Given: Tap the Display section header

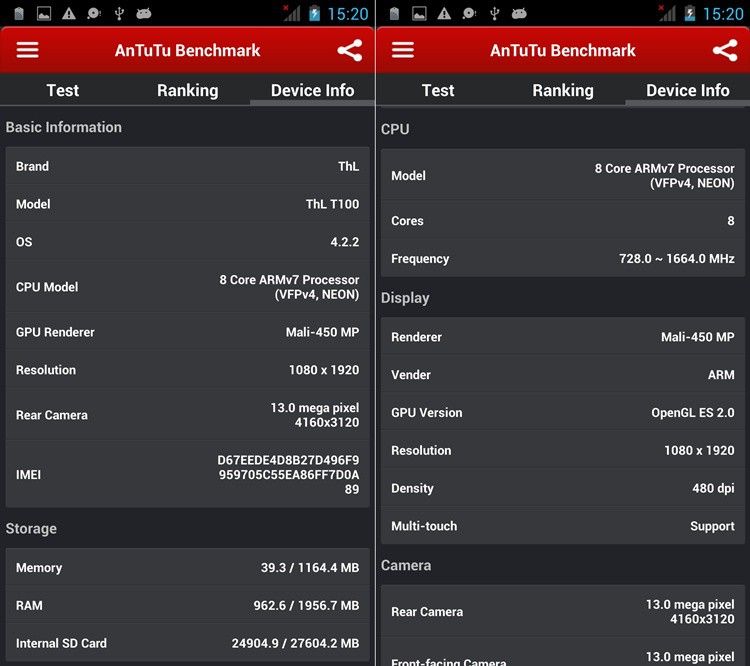Looking at the screenshot, I should click(x=405, y=298).
